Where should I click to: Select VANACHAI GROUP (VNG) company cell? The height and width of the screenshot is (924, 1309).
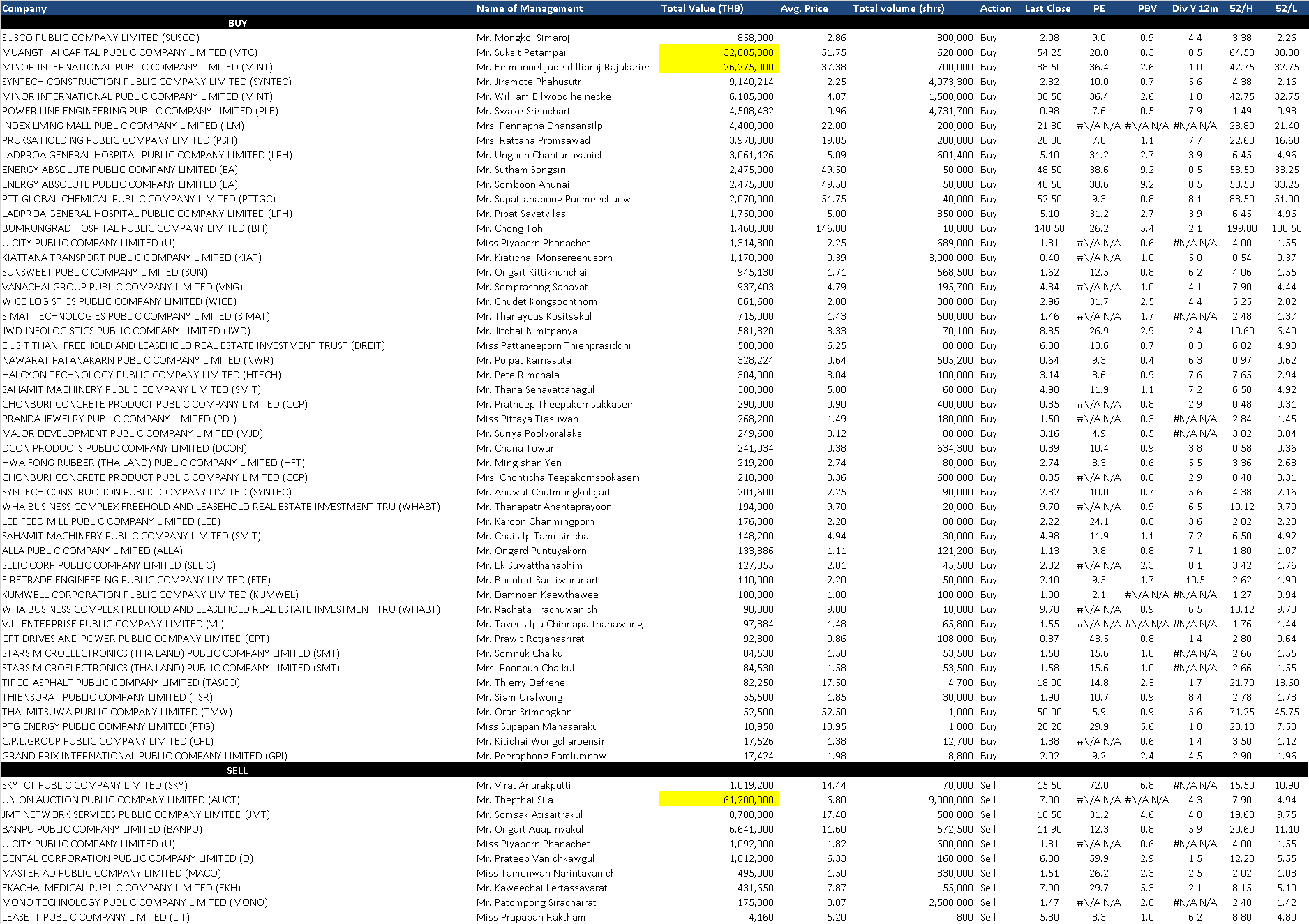(122, 287)
